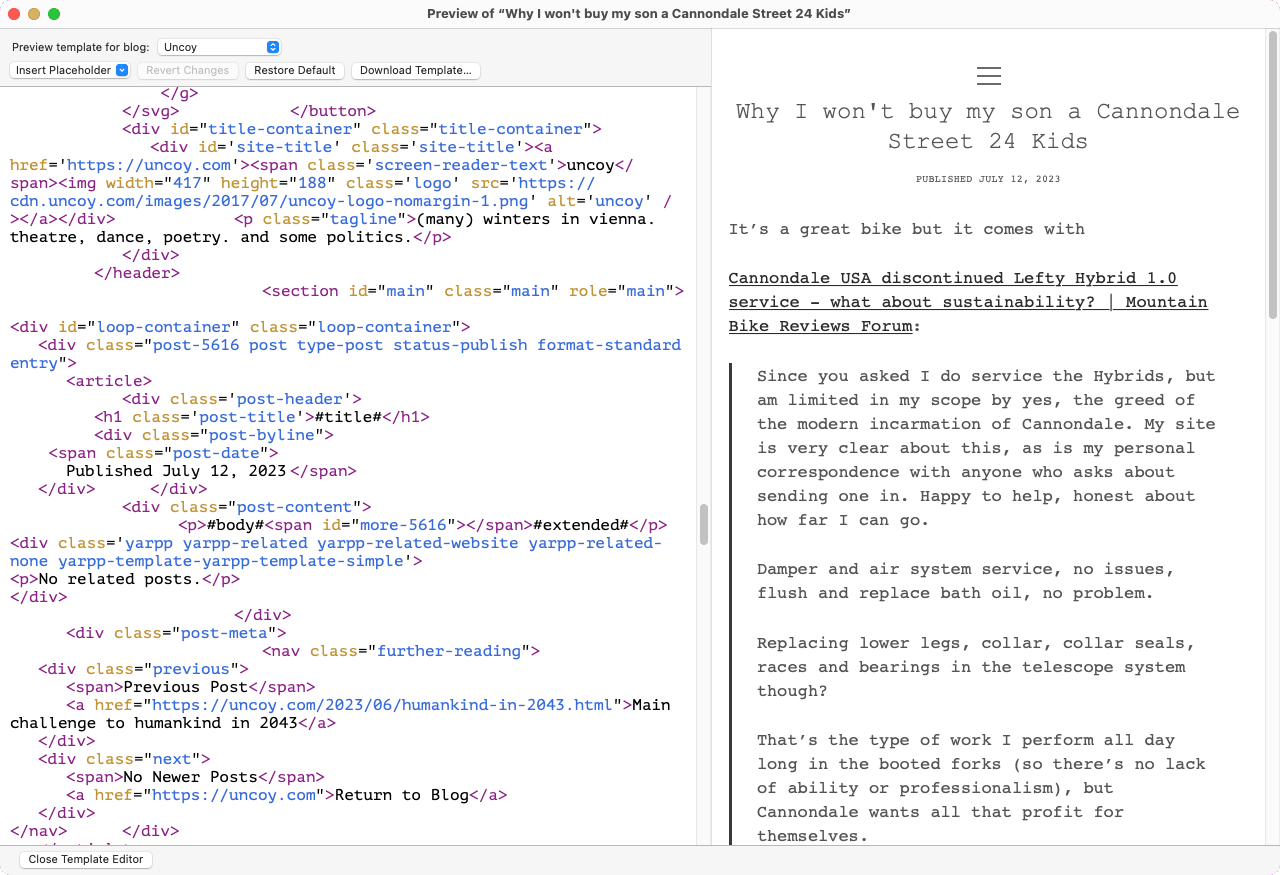Click the section id="main" code line
1280x875 pixels.
pyautogui.click(x=473, y=291)
